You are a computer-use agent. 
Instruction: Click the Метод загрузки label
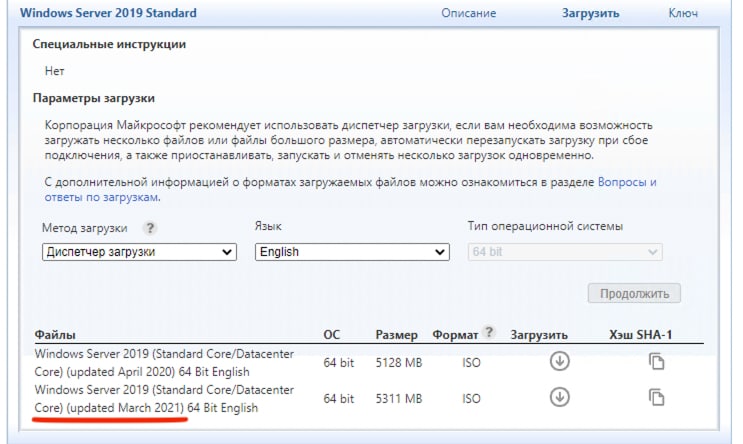point(84,228)
